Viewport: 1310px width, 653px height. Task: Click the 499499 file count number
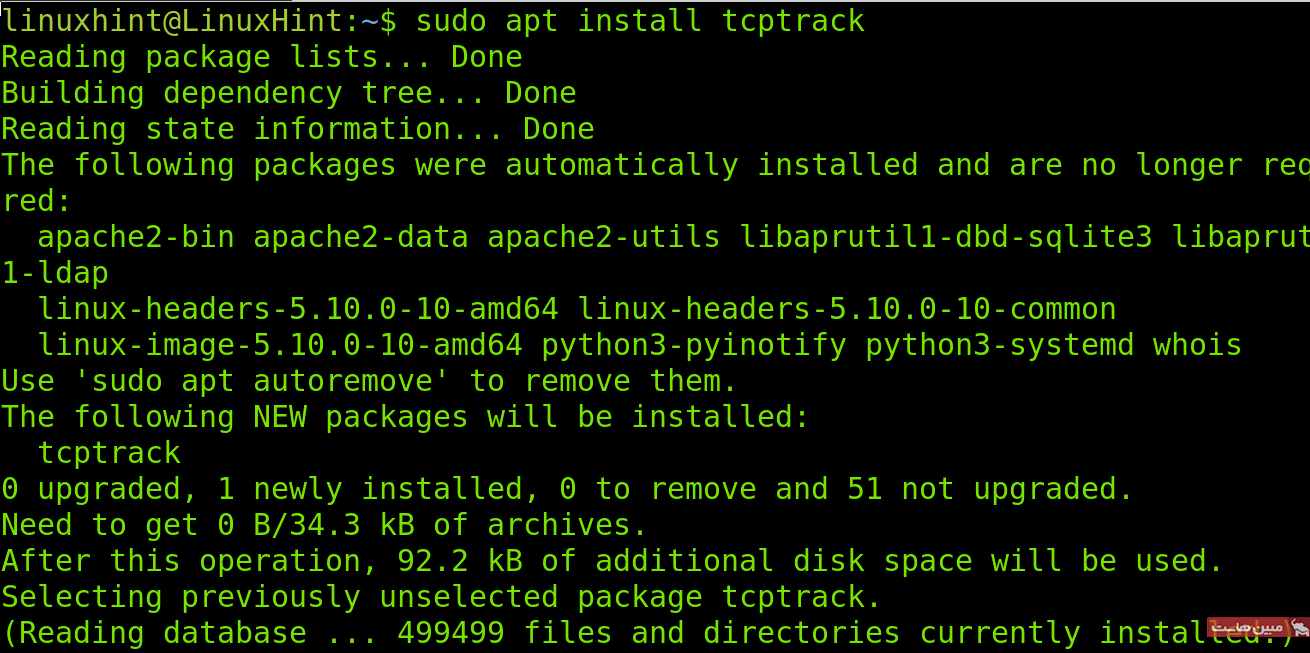[x=451, y=632]
